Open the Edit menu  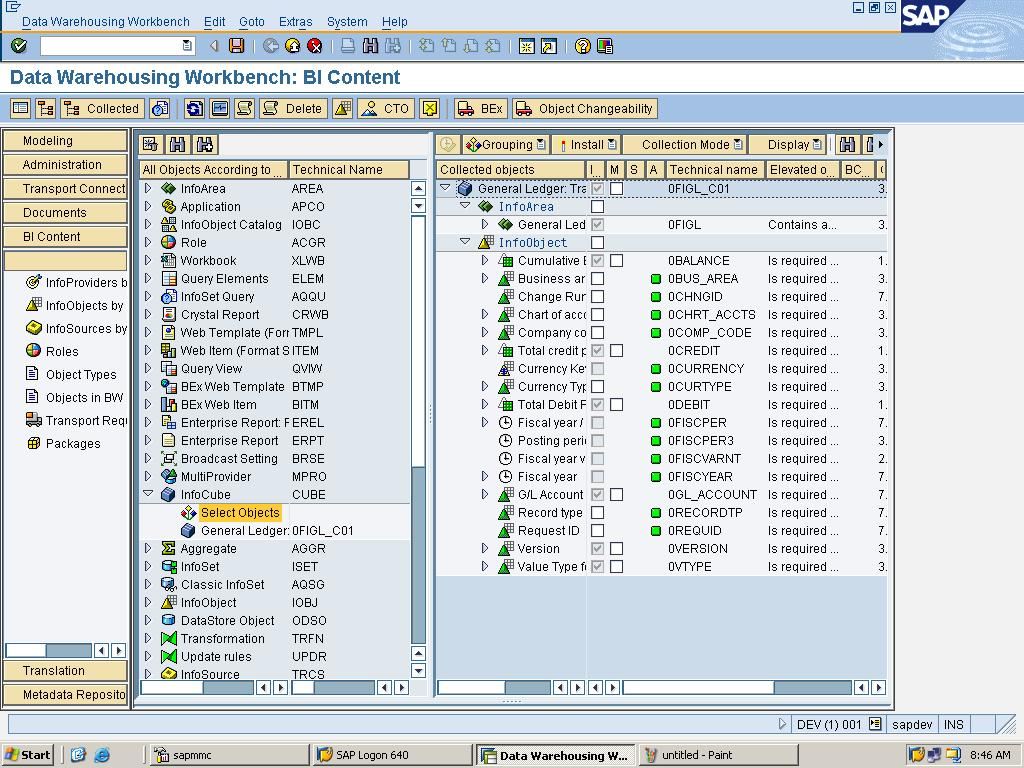214,22
